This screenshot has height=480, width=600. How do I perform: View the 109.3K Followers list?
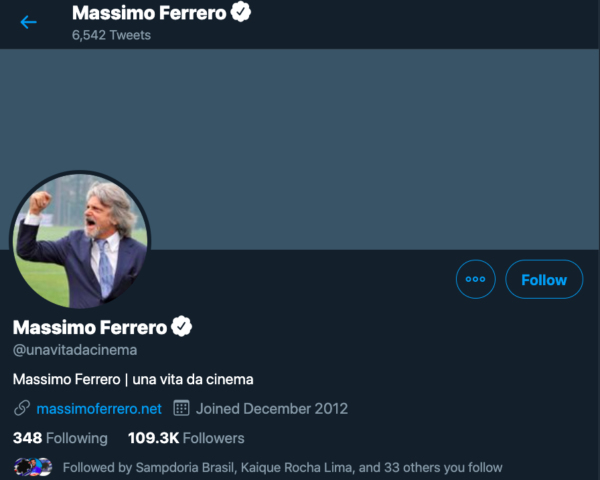pos(186,438)
